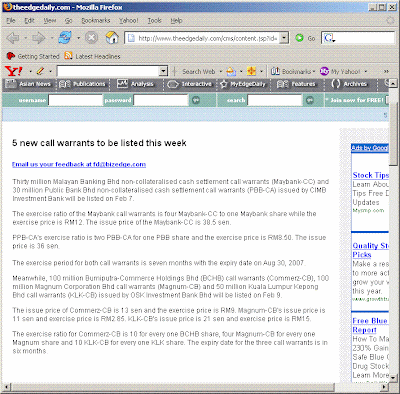Screen dimensions: 400x394
Task: Click in the password field
Action: click(161, 100)
